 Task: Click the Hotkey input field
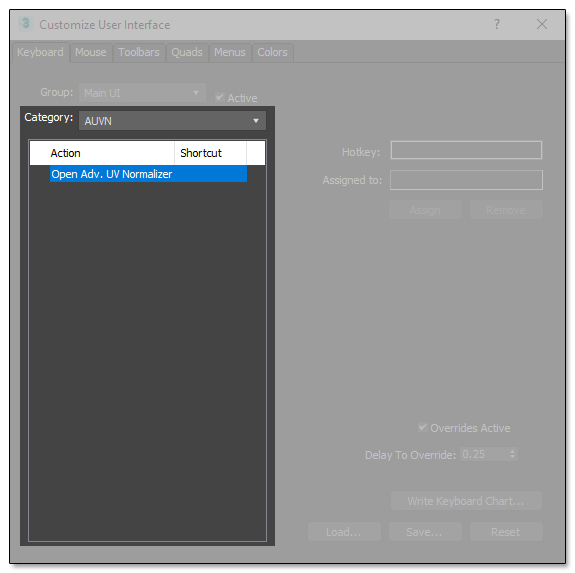click(466, 150)
